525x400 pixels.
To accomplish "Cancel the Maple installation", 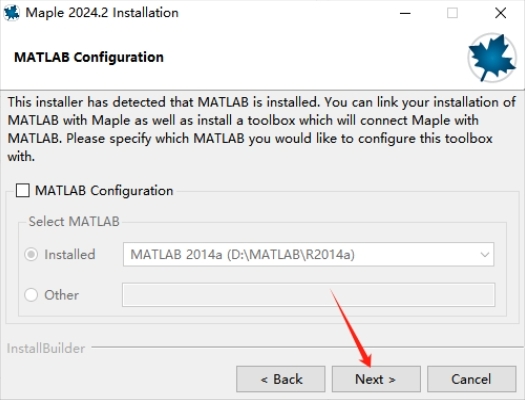I will tap(471, 379).
